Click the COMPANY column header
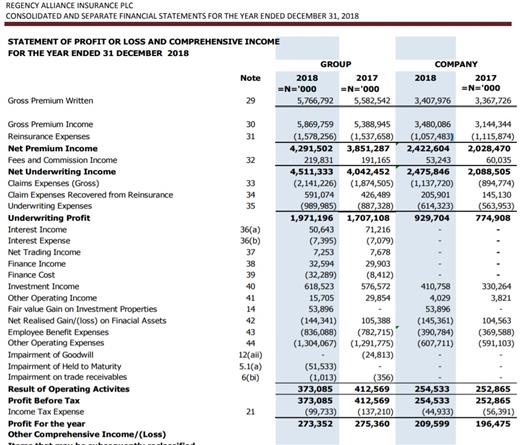 point(456,64)
